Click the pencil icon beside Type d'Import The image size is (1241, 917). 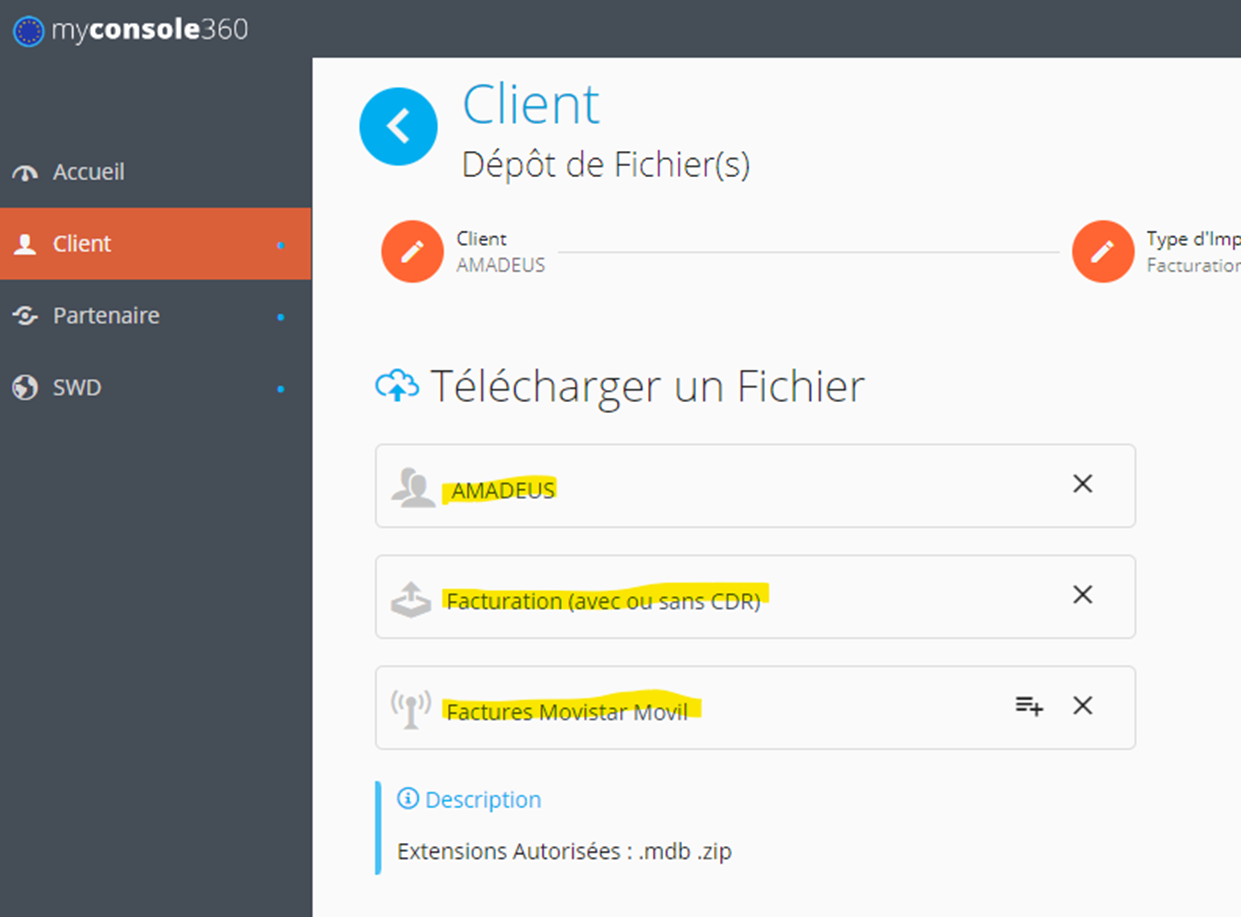coord(1103,251)
